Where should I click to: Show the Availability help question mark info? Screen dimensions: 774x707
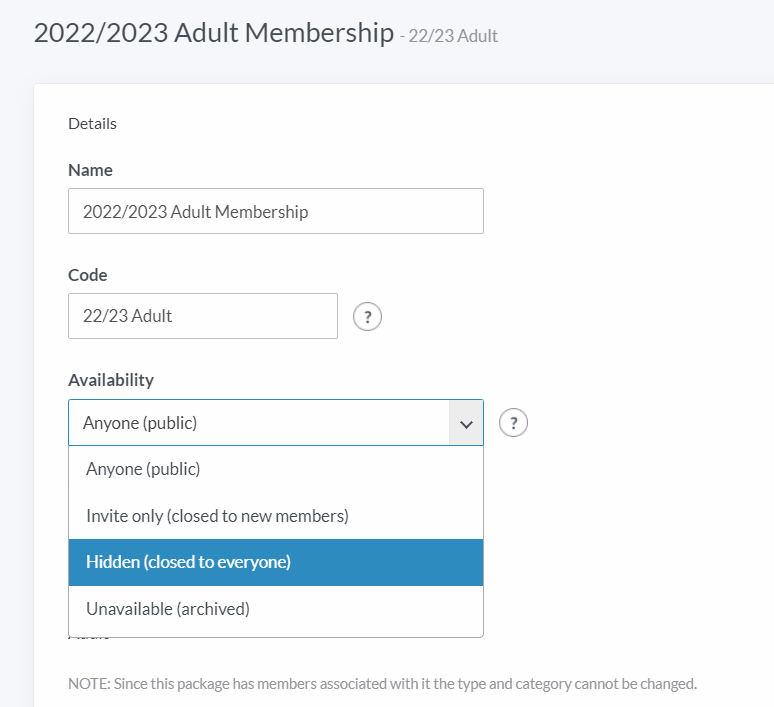pos(513,423)
